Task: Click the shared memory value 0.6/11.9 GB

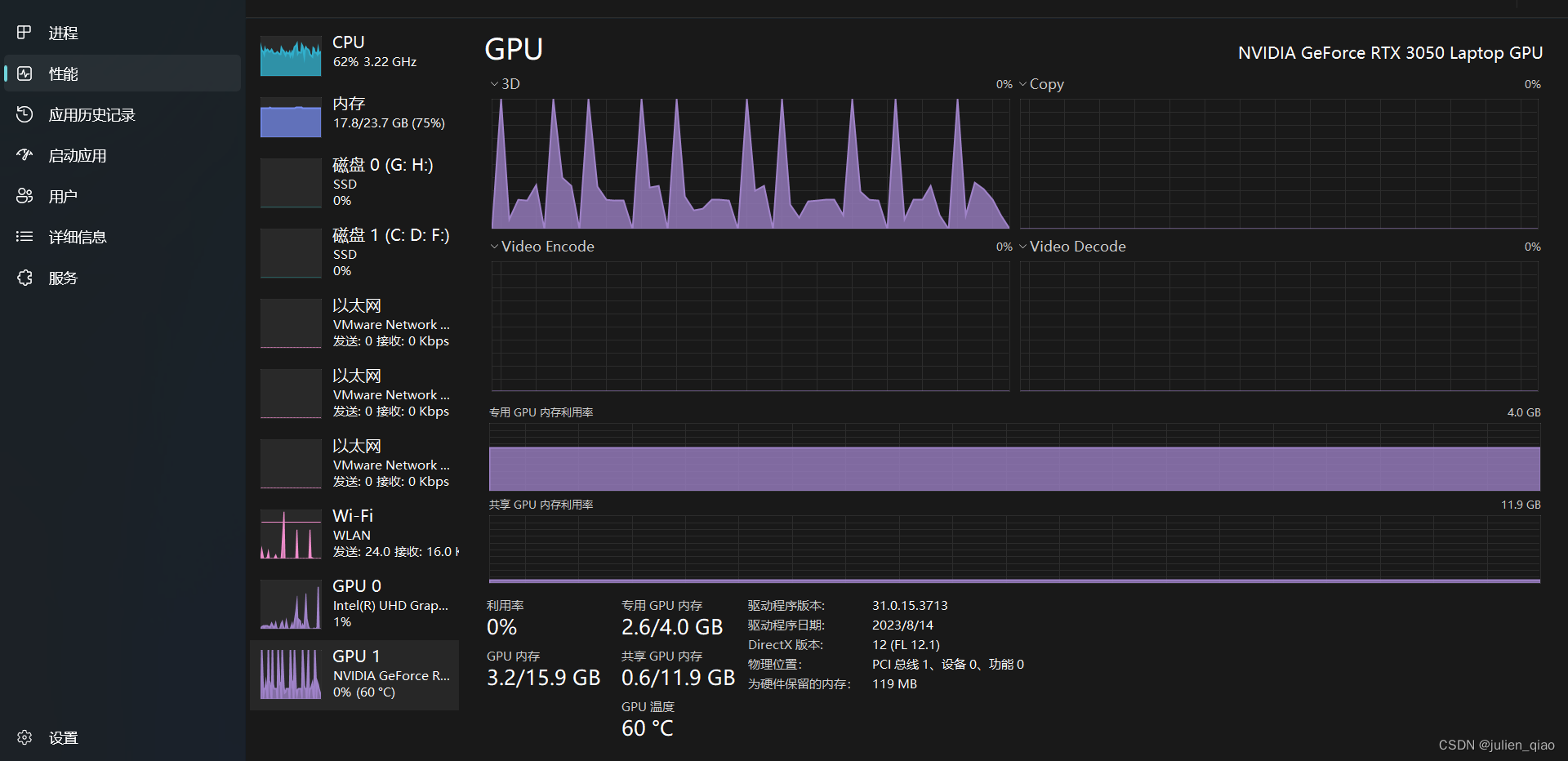Action: coord(678,678)
